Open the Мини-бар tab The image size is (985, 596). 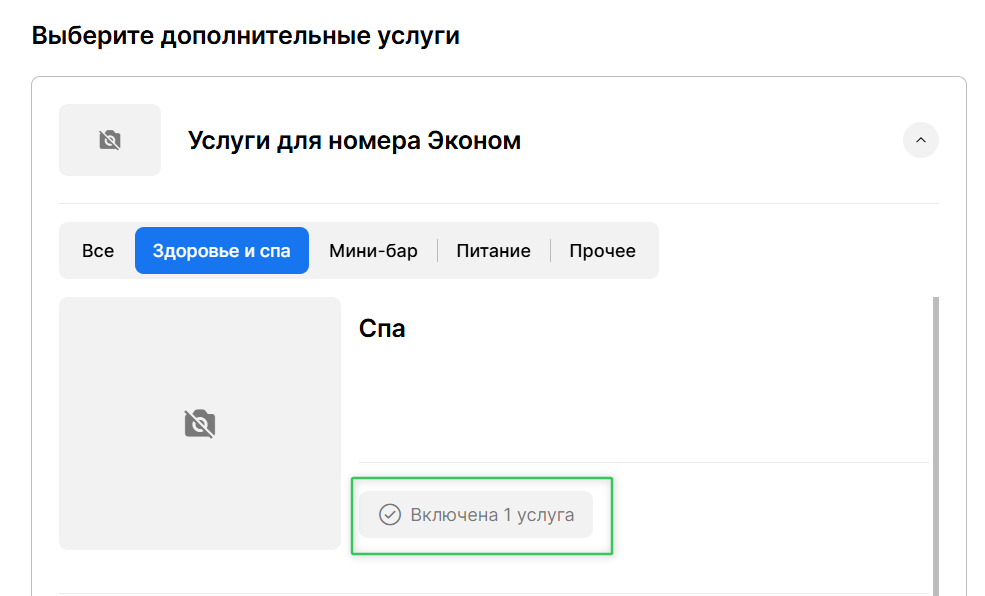click(x=373, y=250)
